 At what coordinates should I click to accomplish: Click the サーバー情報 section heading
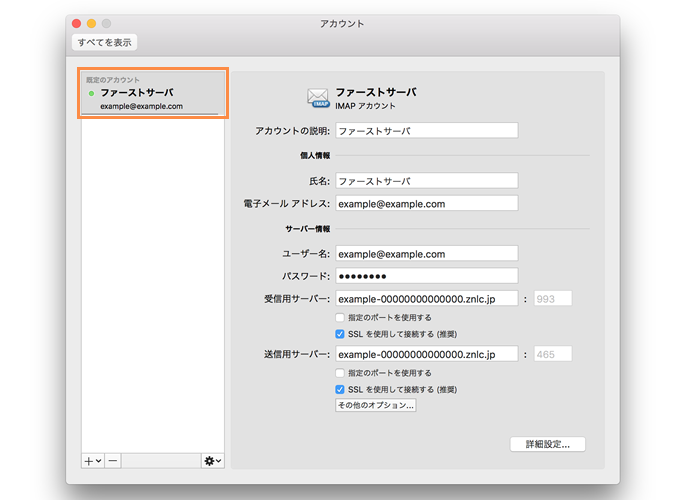point(308,229)
